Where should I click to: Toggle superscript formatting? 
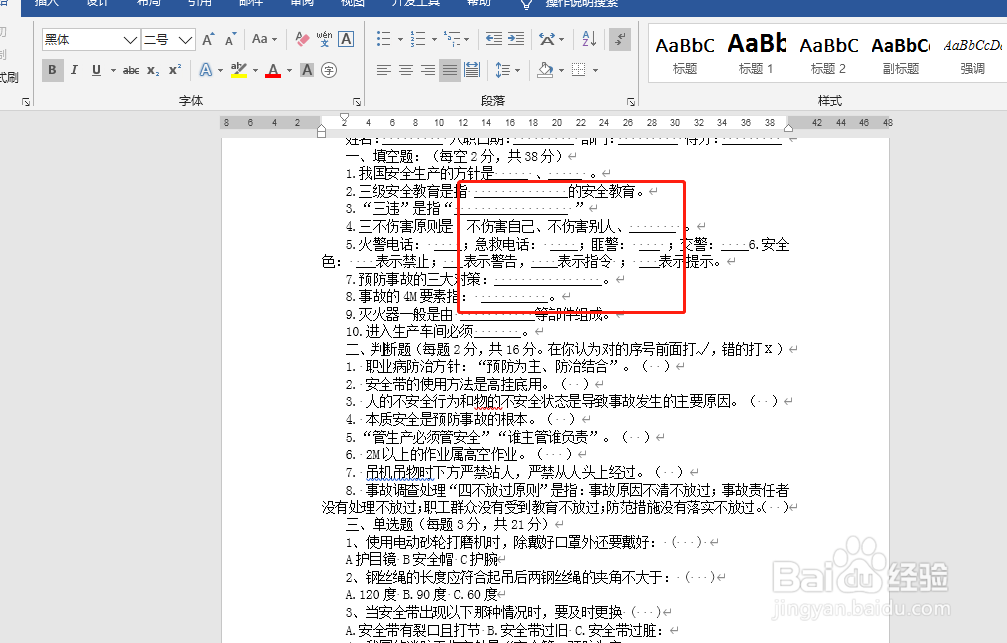[x=175, y=70]
